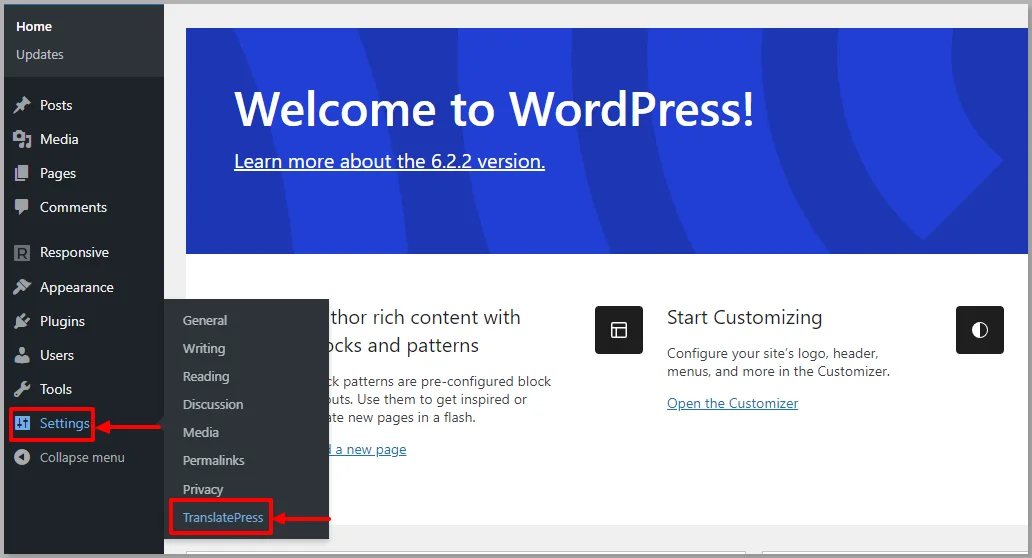
Task: Open the Plugins menu label
Action: click(63, 322)
